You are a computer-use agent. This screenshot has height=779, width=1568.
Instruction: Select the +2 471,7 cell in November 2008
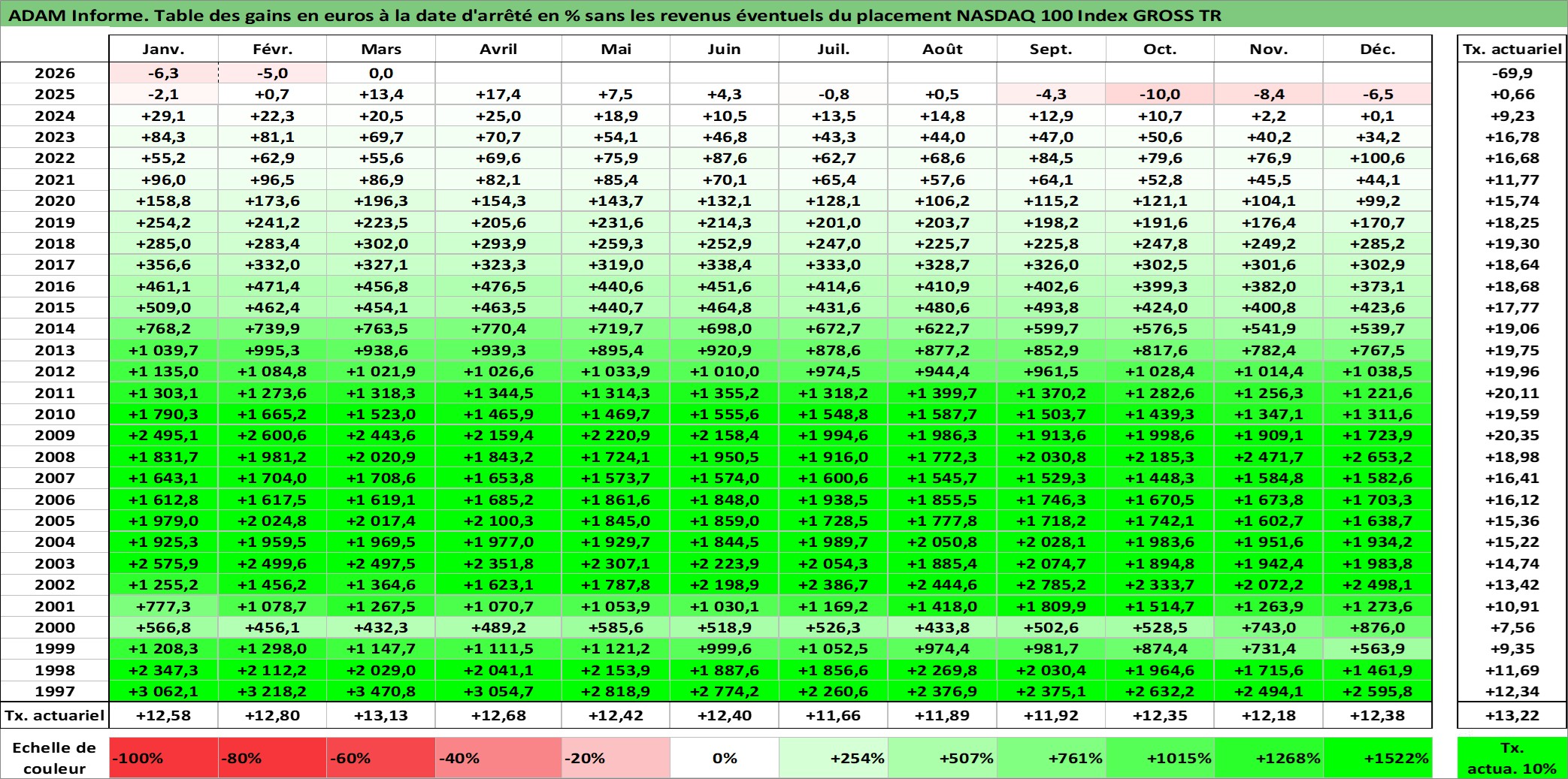coord(1269,457)
